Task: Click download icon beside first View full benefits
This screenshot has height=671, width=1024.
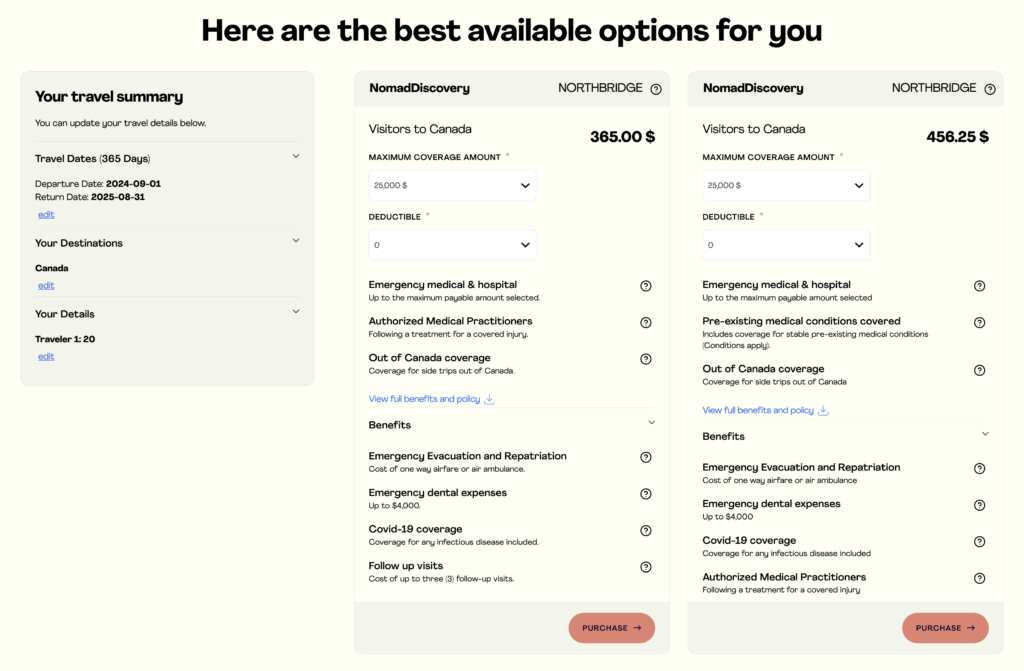Action: (489, 399)
